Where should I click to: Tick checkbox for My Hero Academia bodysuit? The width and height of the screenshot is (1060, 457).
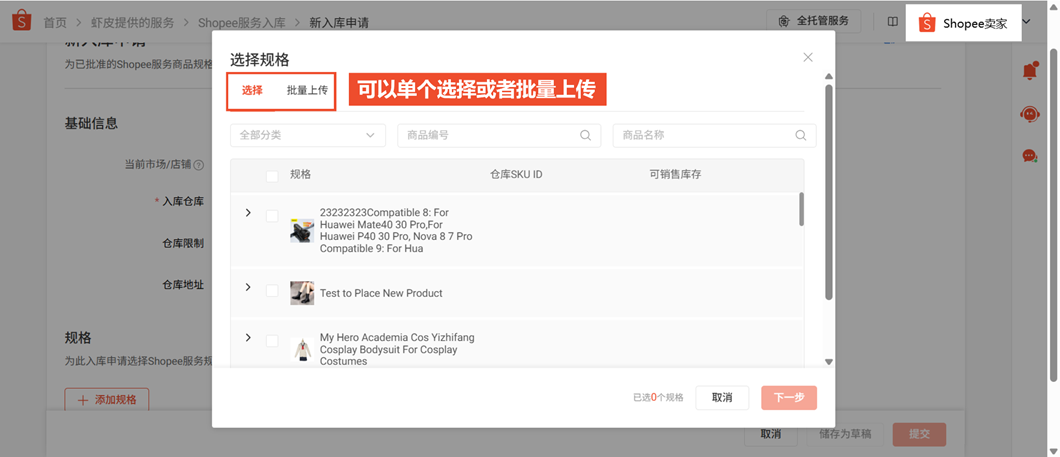[x=272, y=341]
